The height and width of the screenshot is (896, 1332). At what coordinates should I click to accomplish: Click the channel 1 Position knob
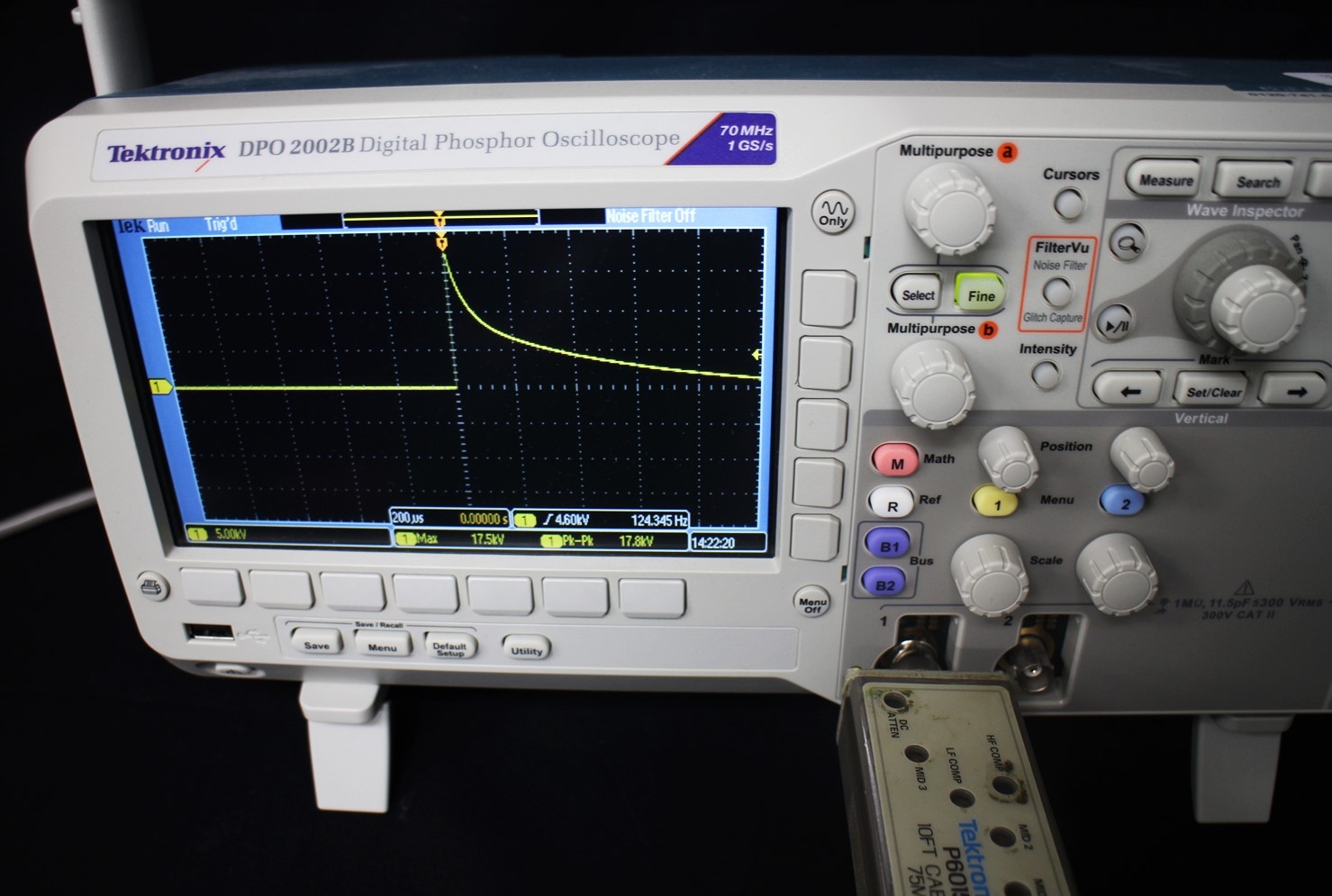pos(1008,457)
